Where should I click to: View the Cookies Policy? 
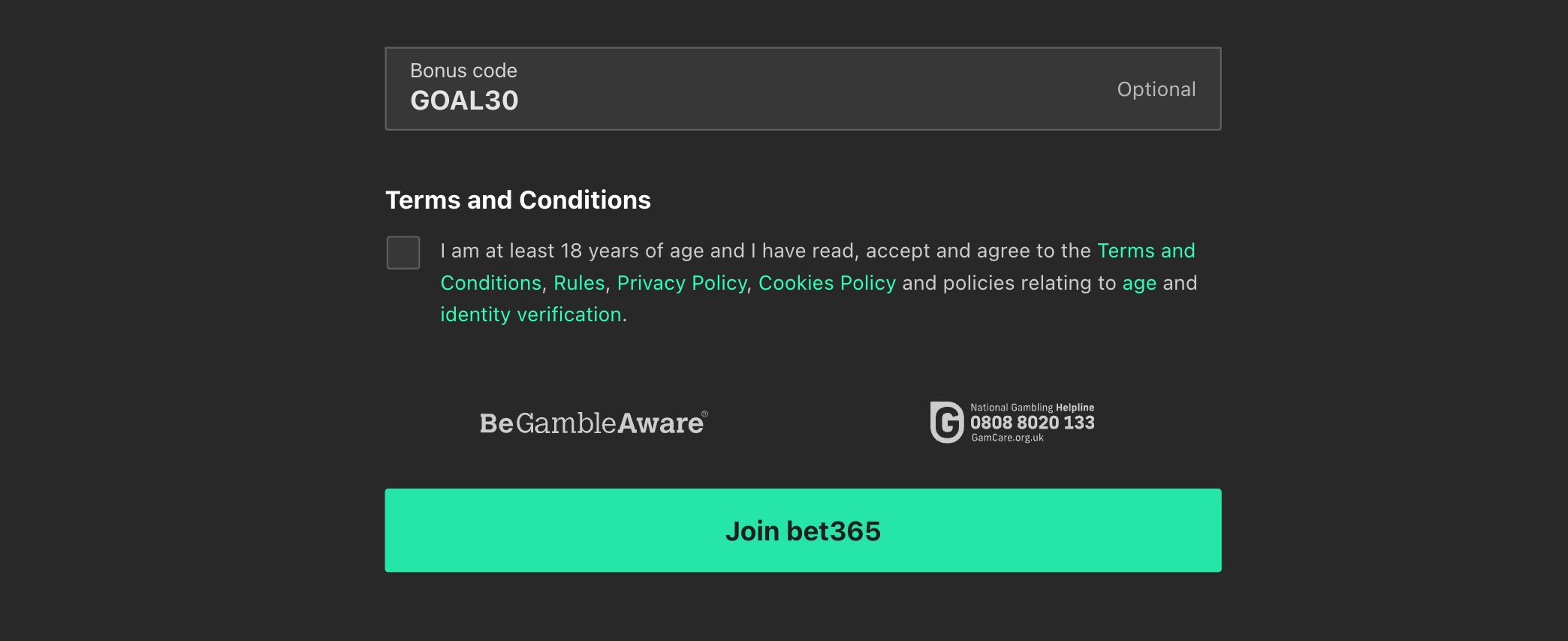tap(826, 283)
